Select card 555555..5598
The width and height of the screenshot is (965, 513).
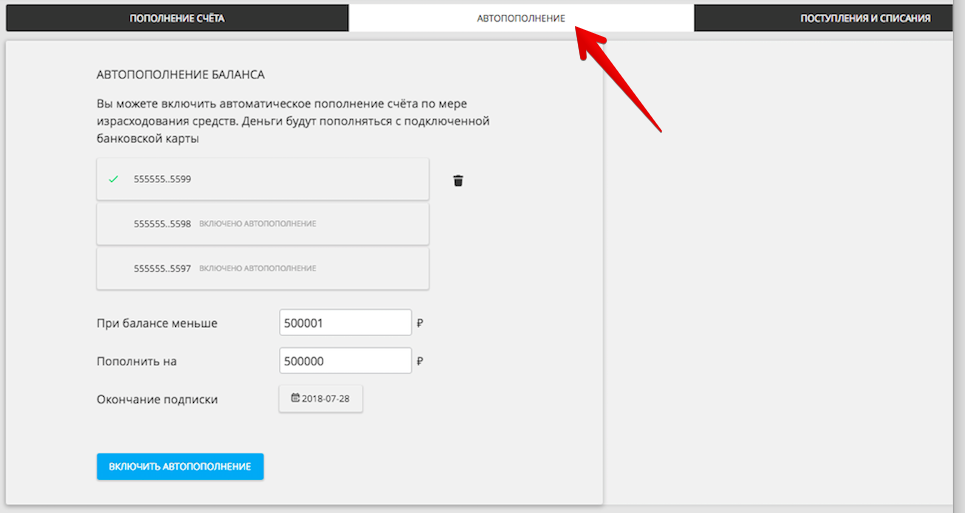point(262,224)
